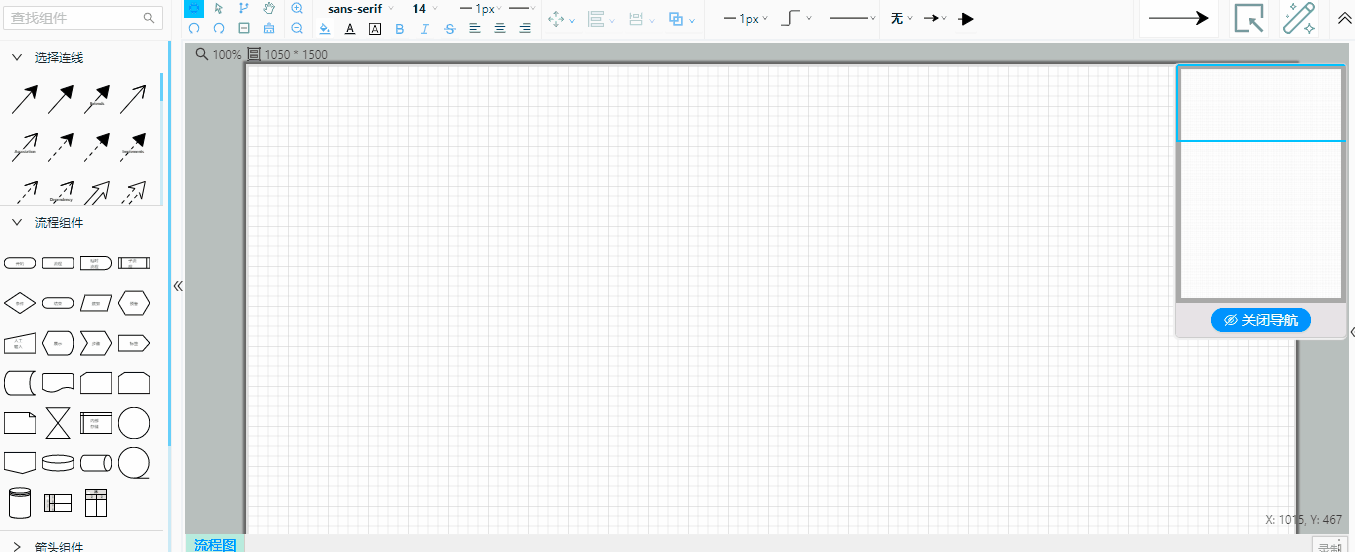This screenshot has width=1355, height=552.
Task: Click the magic wand icon
Action: click(x=1299, y=18)
